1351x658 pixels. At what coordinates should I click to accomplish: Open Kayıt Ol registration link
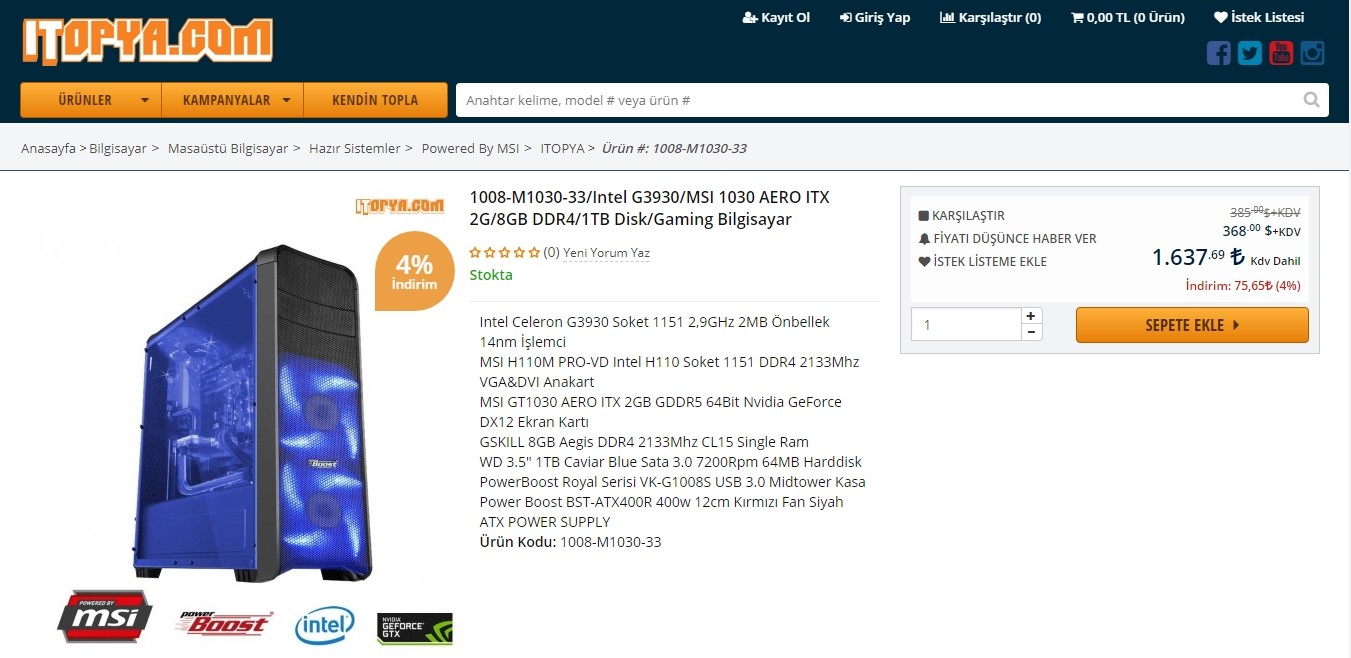pos(776,17)
